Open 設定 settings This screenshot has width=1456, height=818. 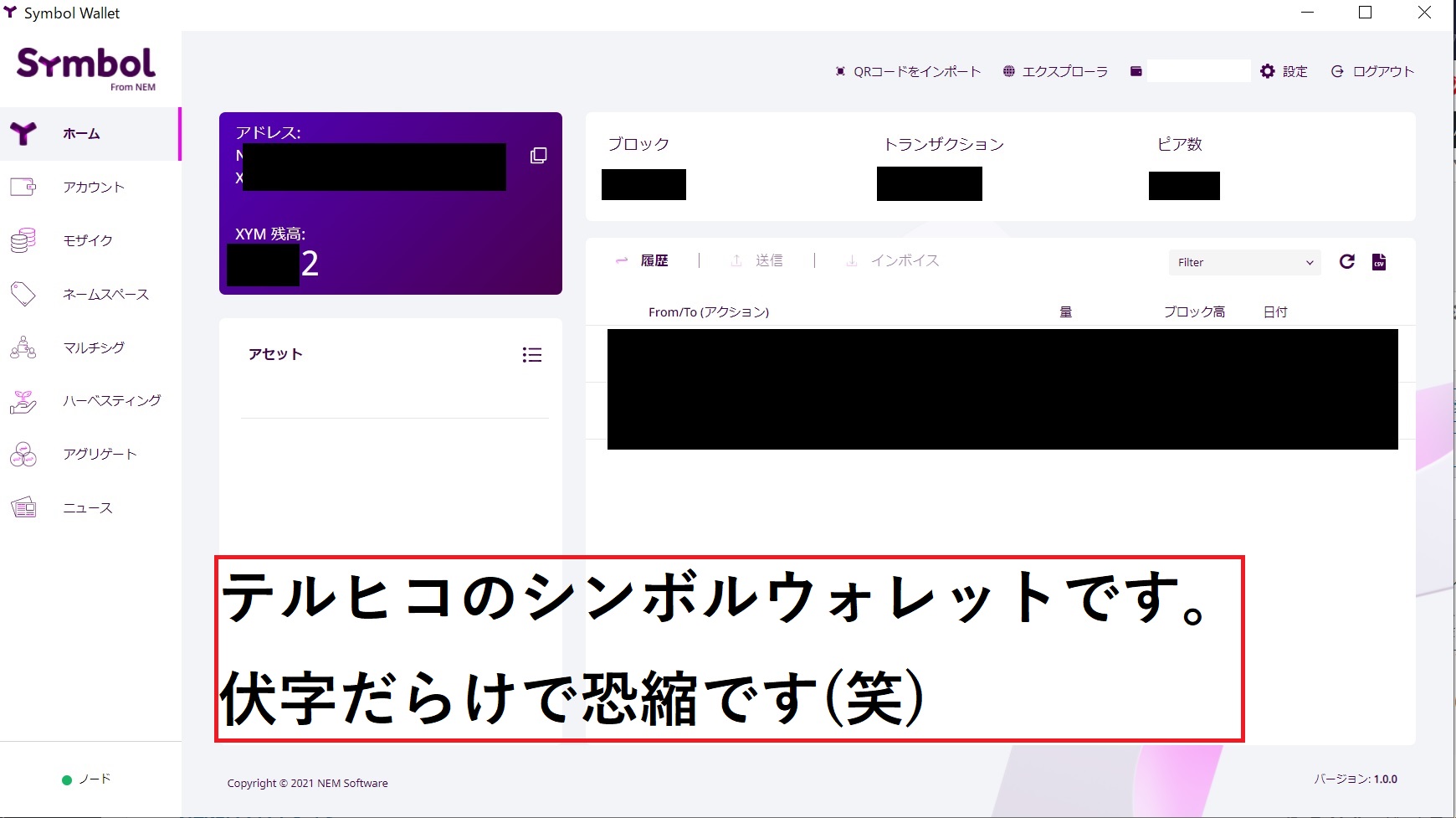(x=1295, y=72)
